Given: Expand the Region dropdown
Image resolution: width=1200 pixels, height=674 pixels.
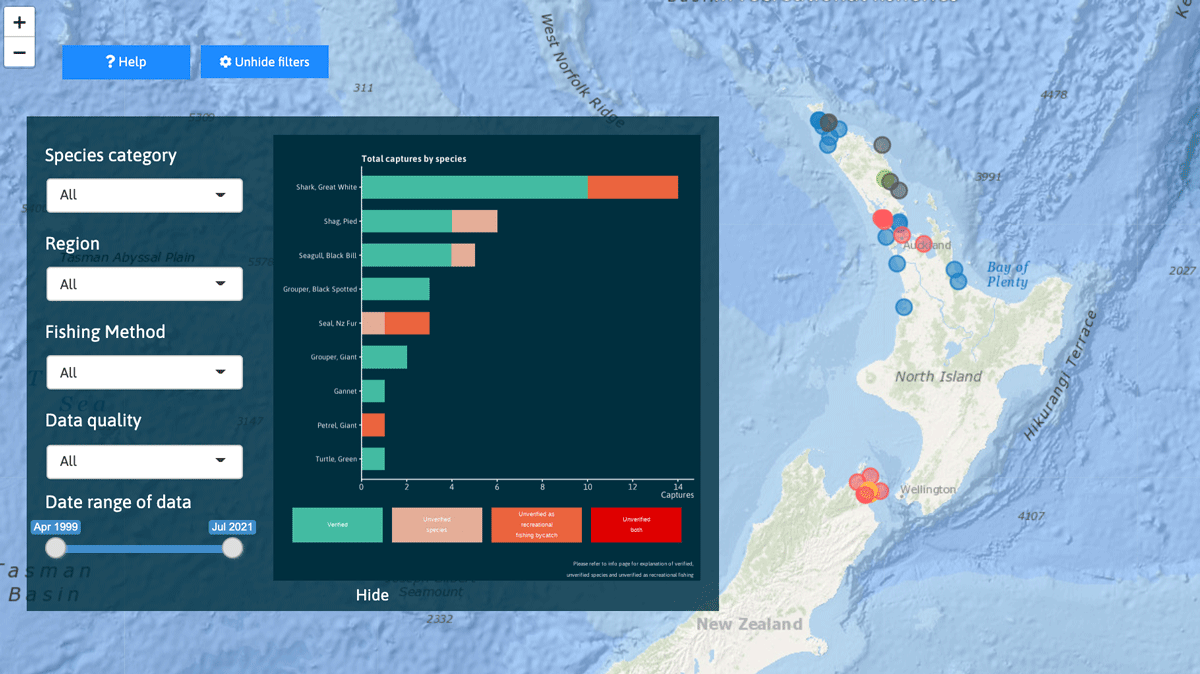Looking at the screenshot, I should 144,284.
